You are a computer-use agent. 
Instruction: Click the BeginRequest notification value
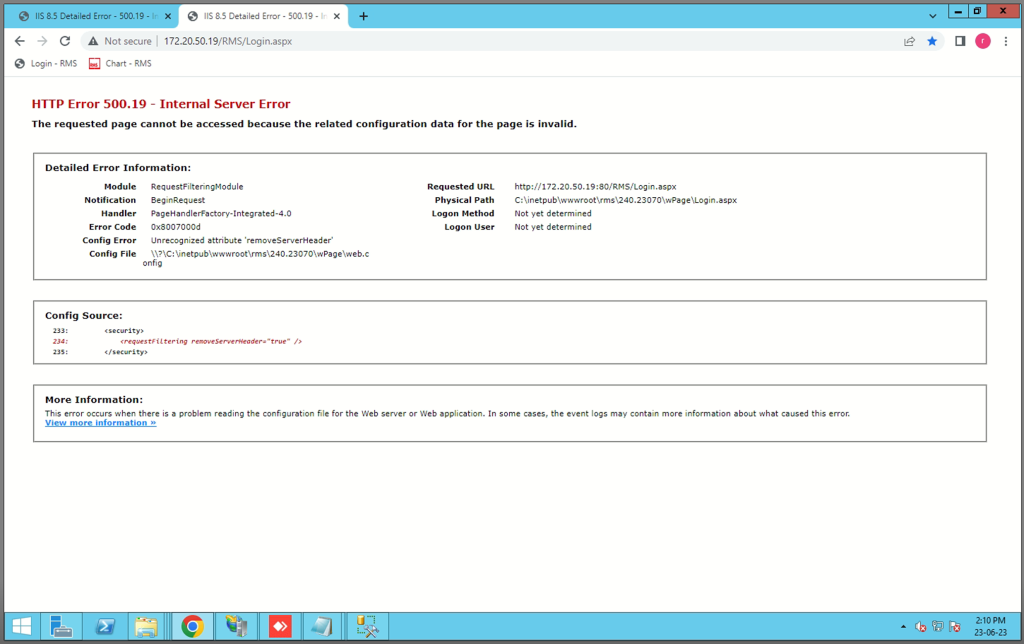pyautogui.click(x=178, y=201)
